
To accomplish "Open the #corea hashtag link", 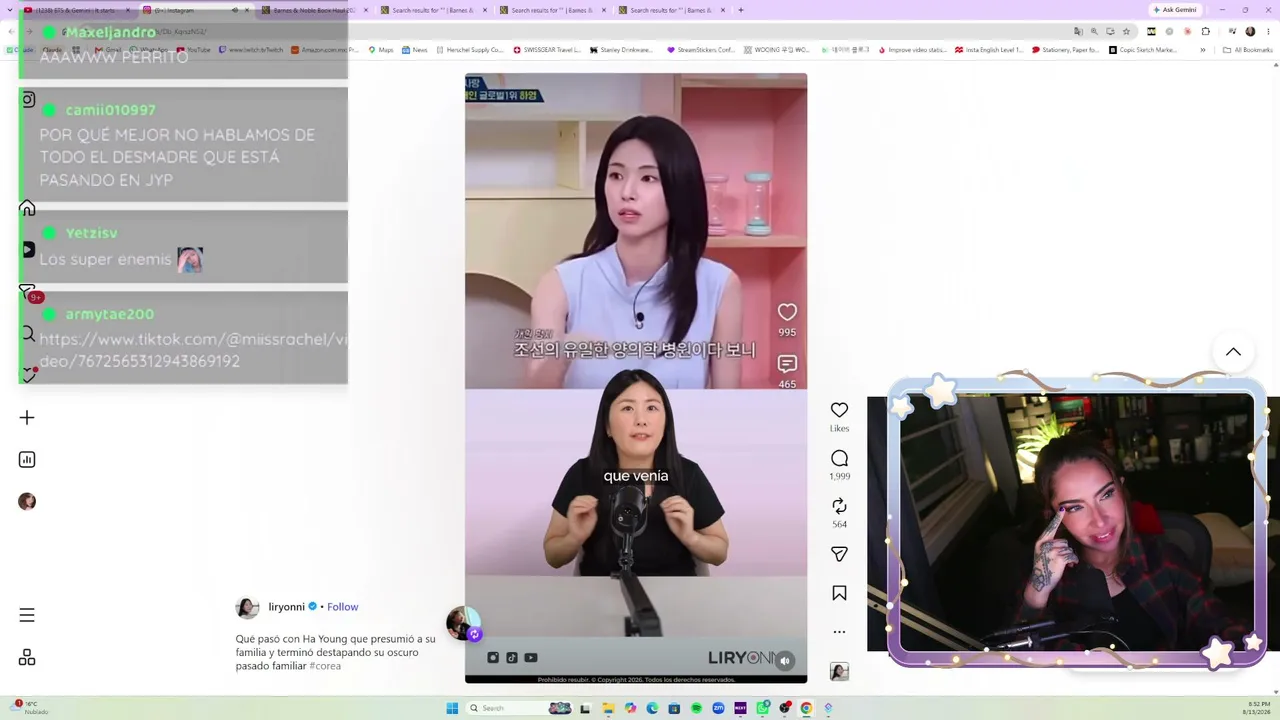I will (x=325, y=666).
